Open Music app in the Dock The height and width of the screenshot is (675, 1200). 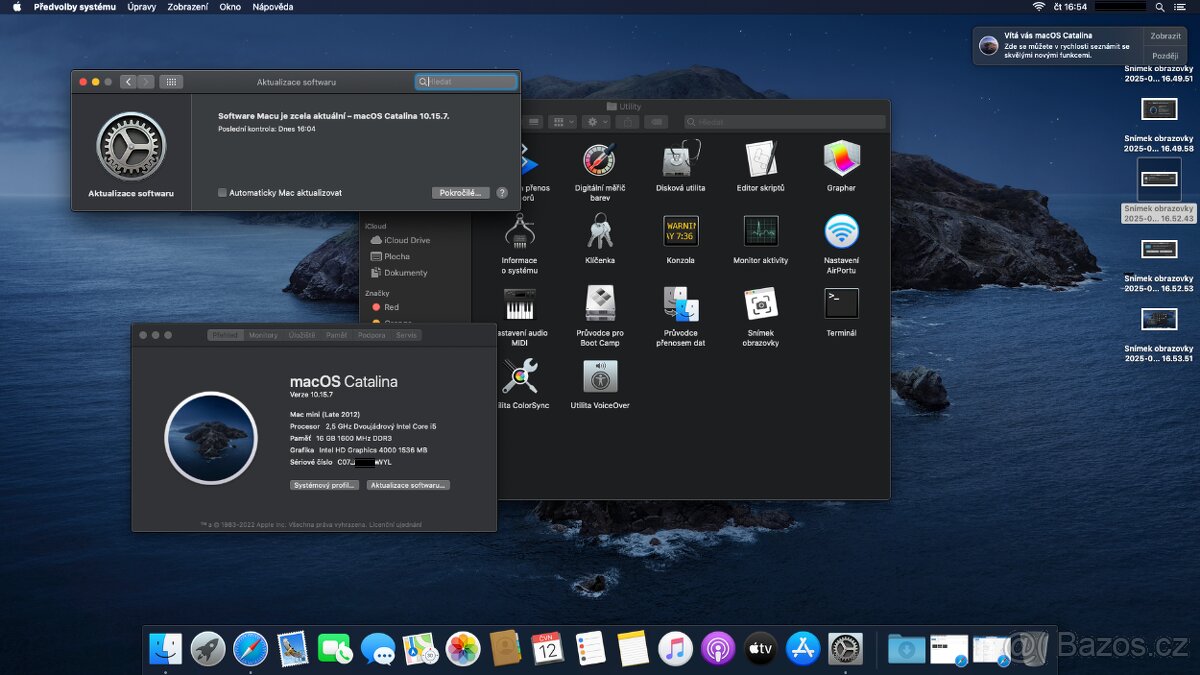pyautogui.click(x=676, y=649)
